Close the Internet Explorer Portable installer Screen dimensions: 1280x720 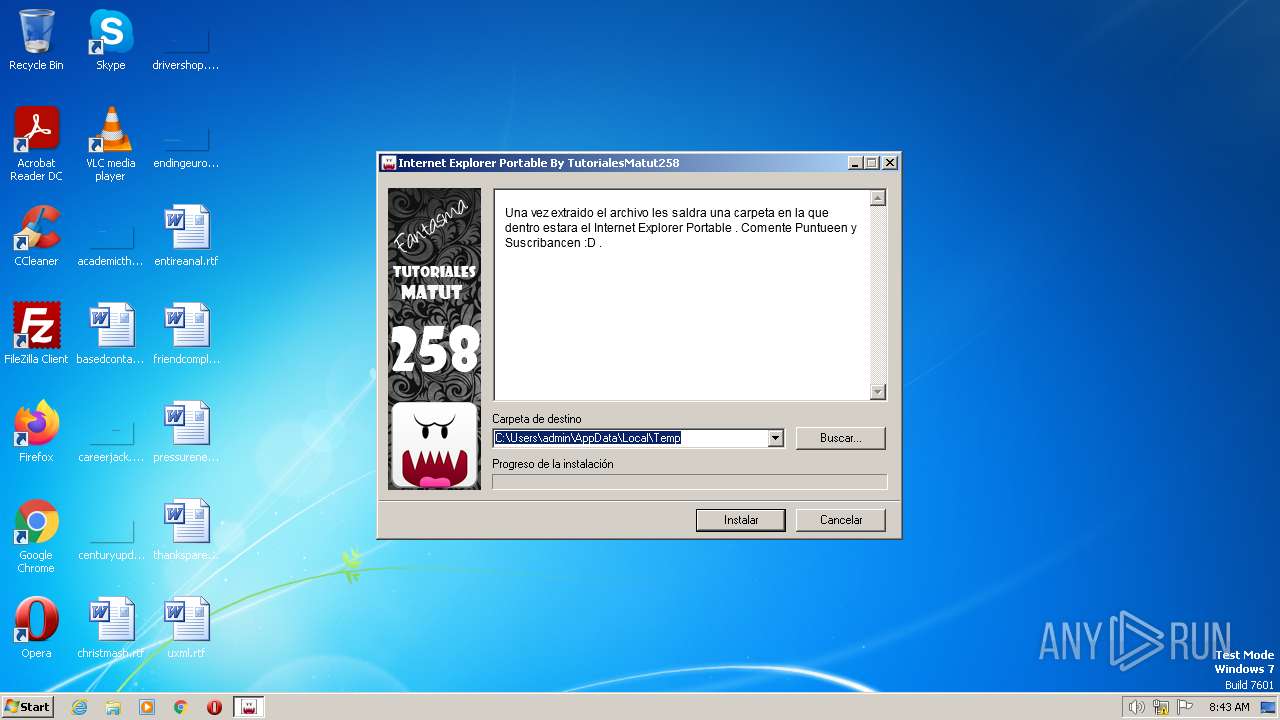pos(890,163)
